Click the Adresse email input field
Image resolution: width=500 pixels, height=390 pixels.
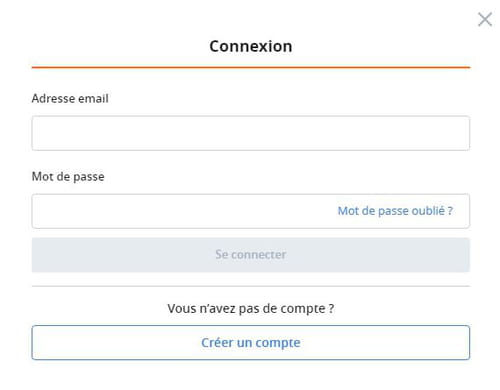[251, 133]
